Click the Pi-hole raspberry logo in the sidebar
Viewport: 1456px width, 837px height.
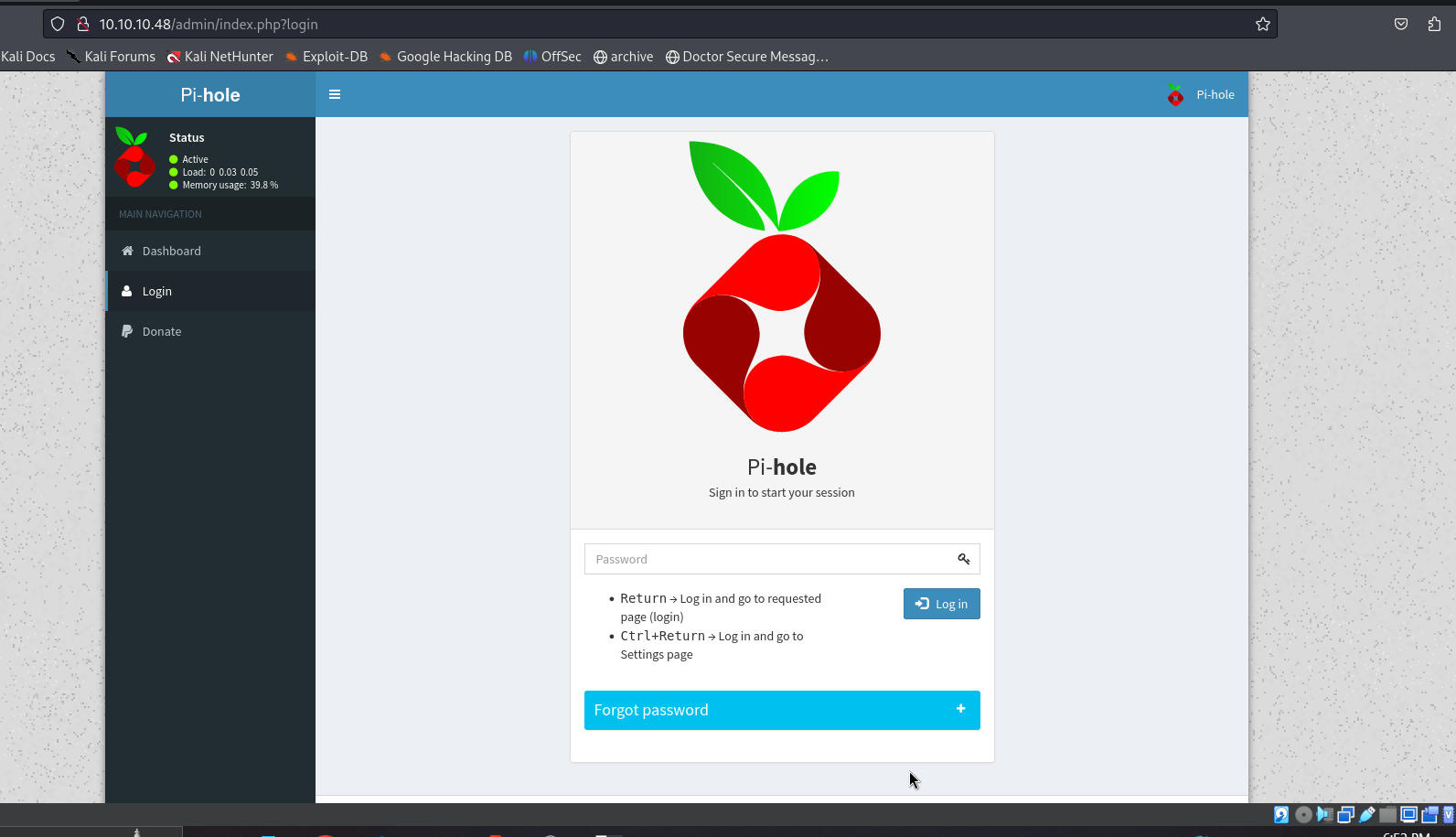click(x=134, y=157)
